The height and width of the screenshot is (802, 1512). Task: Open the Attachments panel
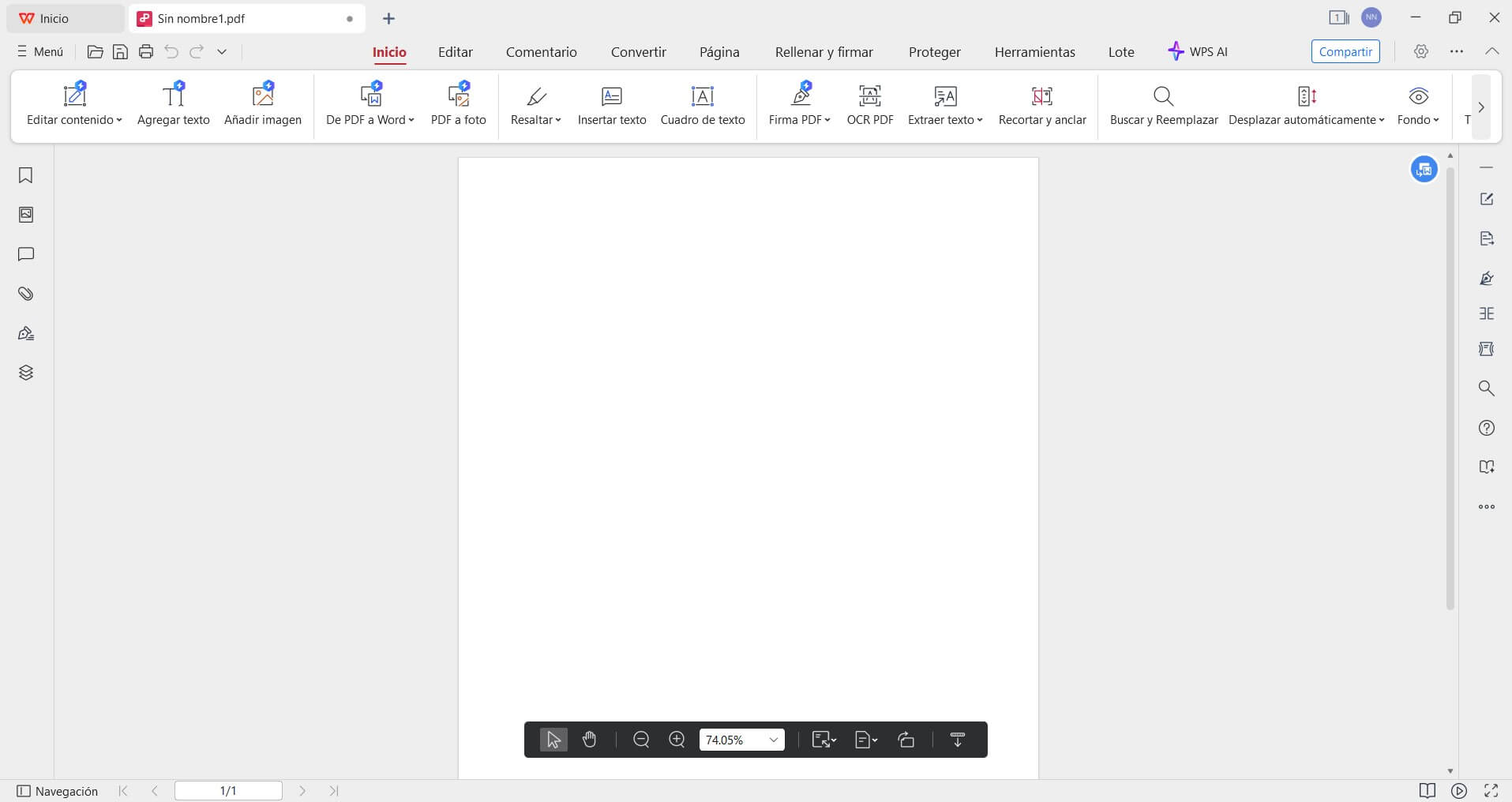click(25, 294)
